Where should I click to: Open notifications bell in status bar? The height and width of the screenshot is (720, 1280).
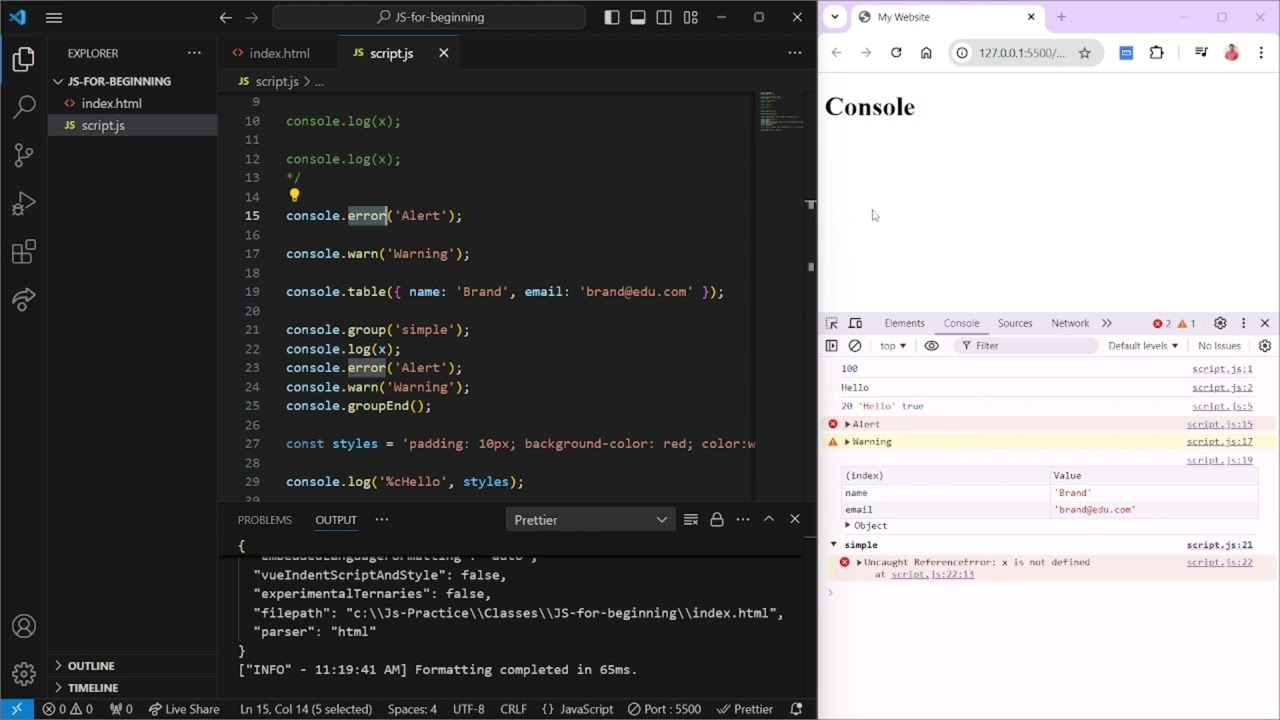tap(796, 709)
